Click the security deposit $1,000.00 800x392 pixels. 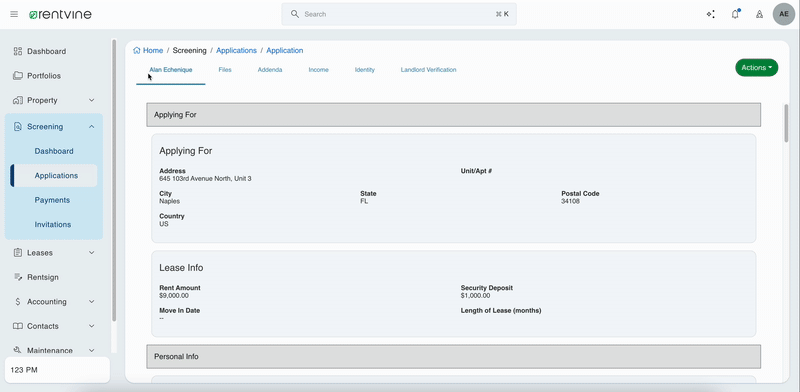pos(476,296)
